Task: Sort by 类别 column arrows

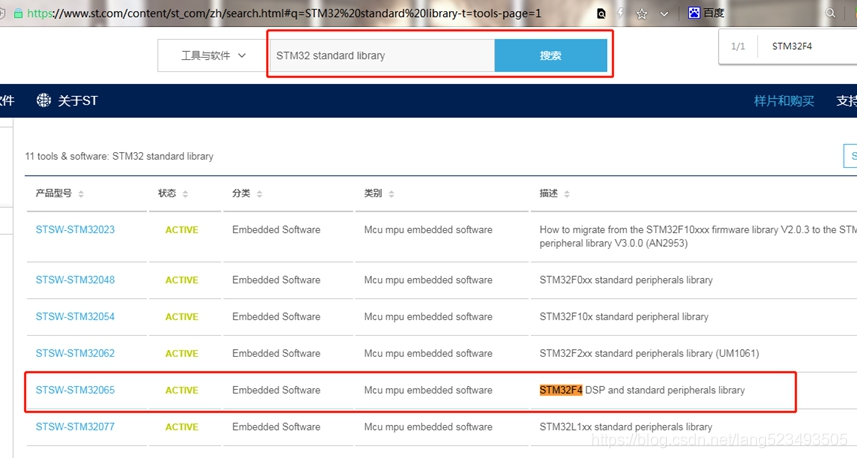Action: 391,193
